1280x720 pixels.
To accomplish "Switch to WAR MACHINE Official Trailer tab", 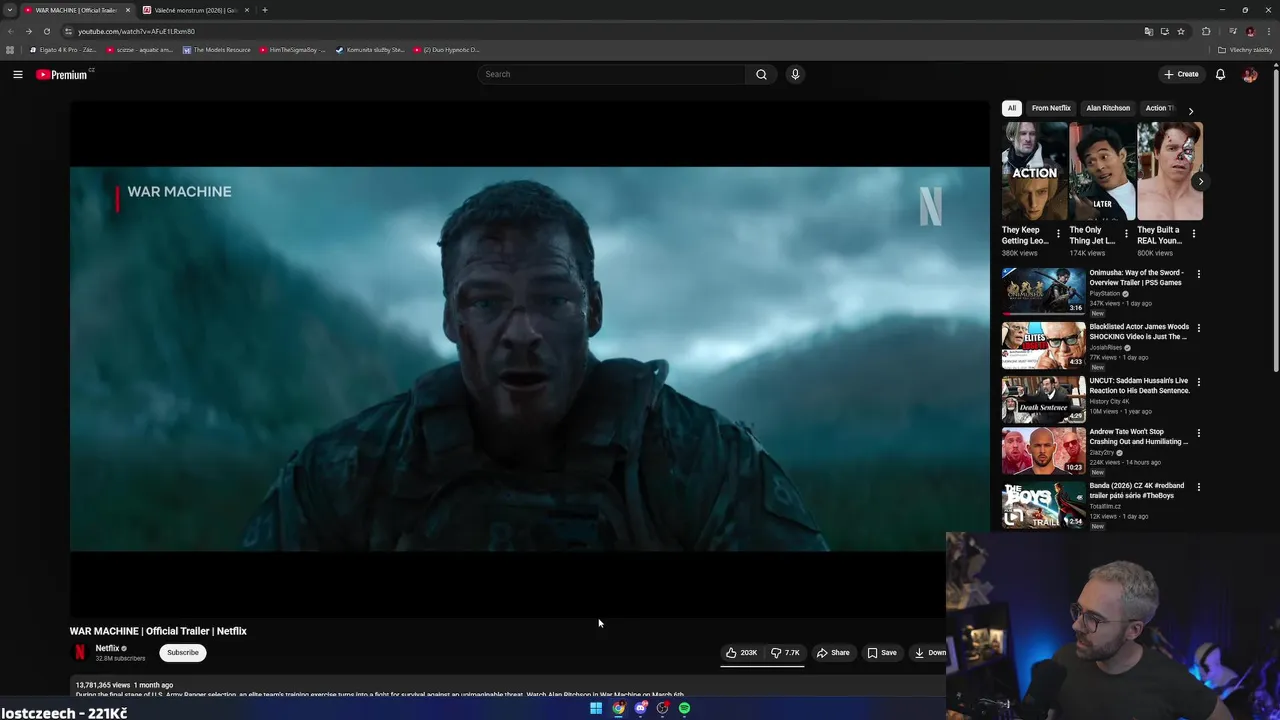I will tap(76, 10).
